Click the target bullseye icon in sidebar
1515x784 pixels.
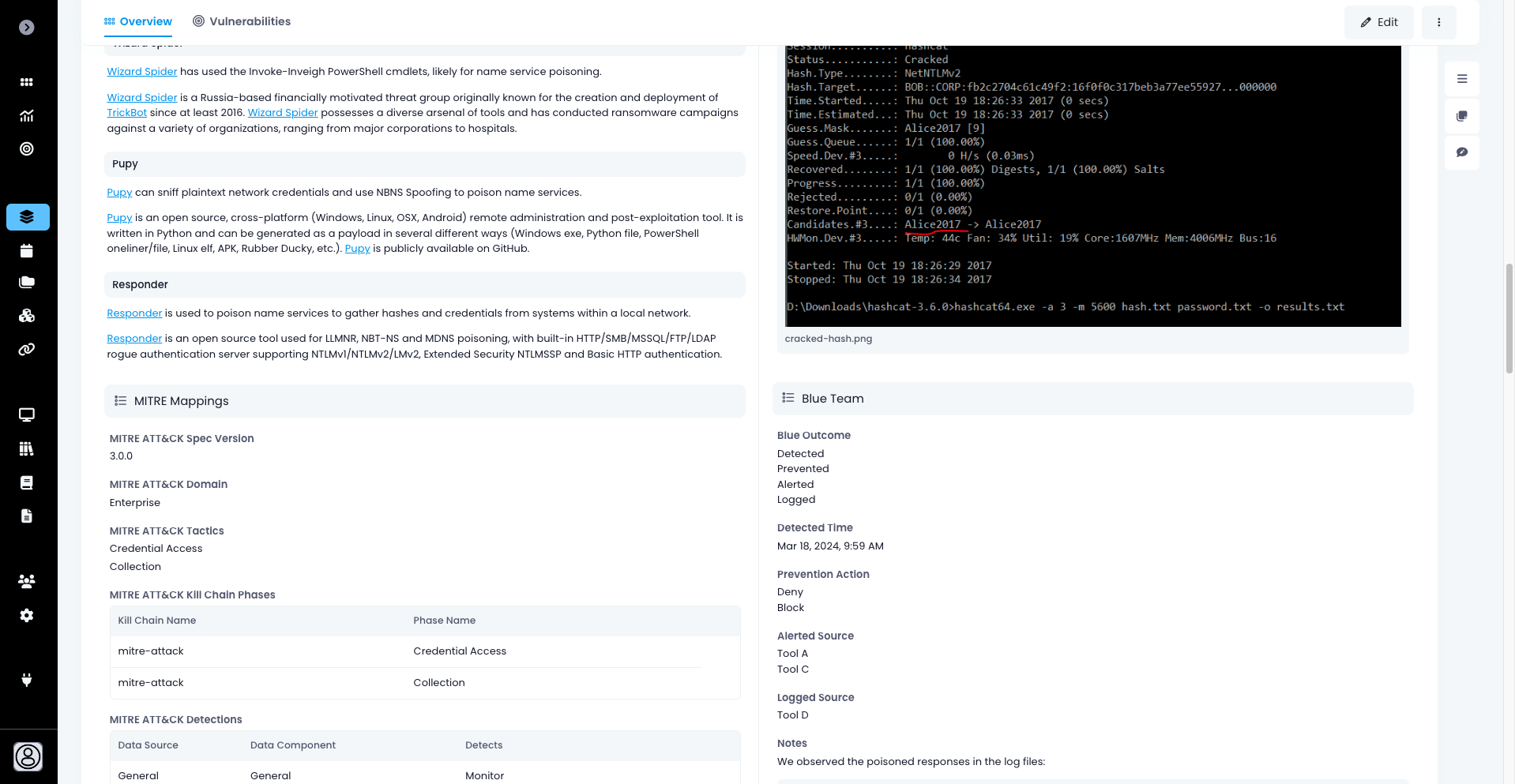point(27,149)
